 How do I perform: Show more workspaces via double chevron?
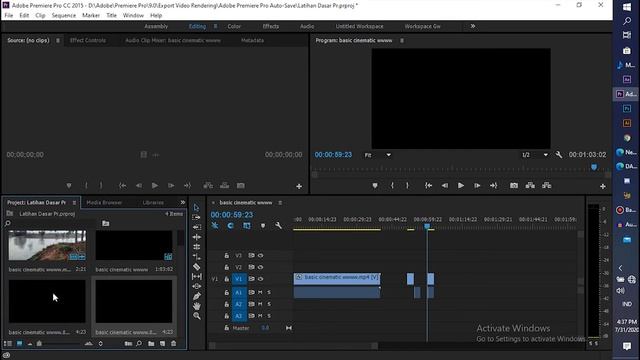[473, 26]
